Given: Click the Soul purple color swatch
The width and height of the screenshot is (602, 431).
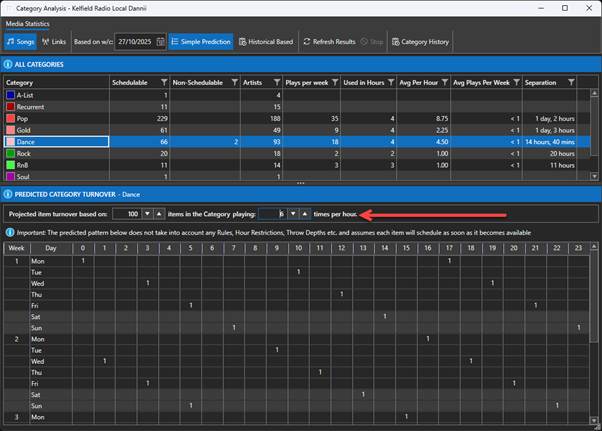Looking at the screenshot, I should [10, 177].
